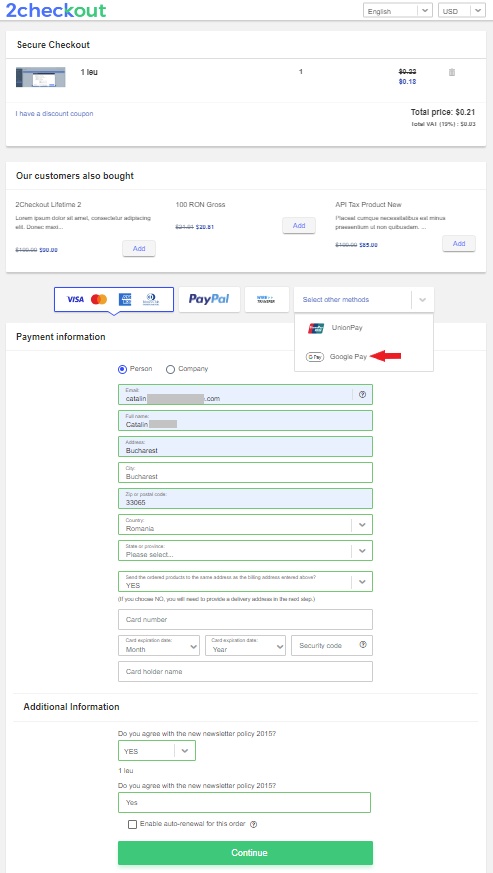Focus the City input field
The height and width of the screenshot is (873, 493).
(x=245, y=472)
